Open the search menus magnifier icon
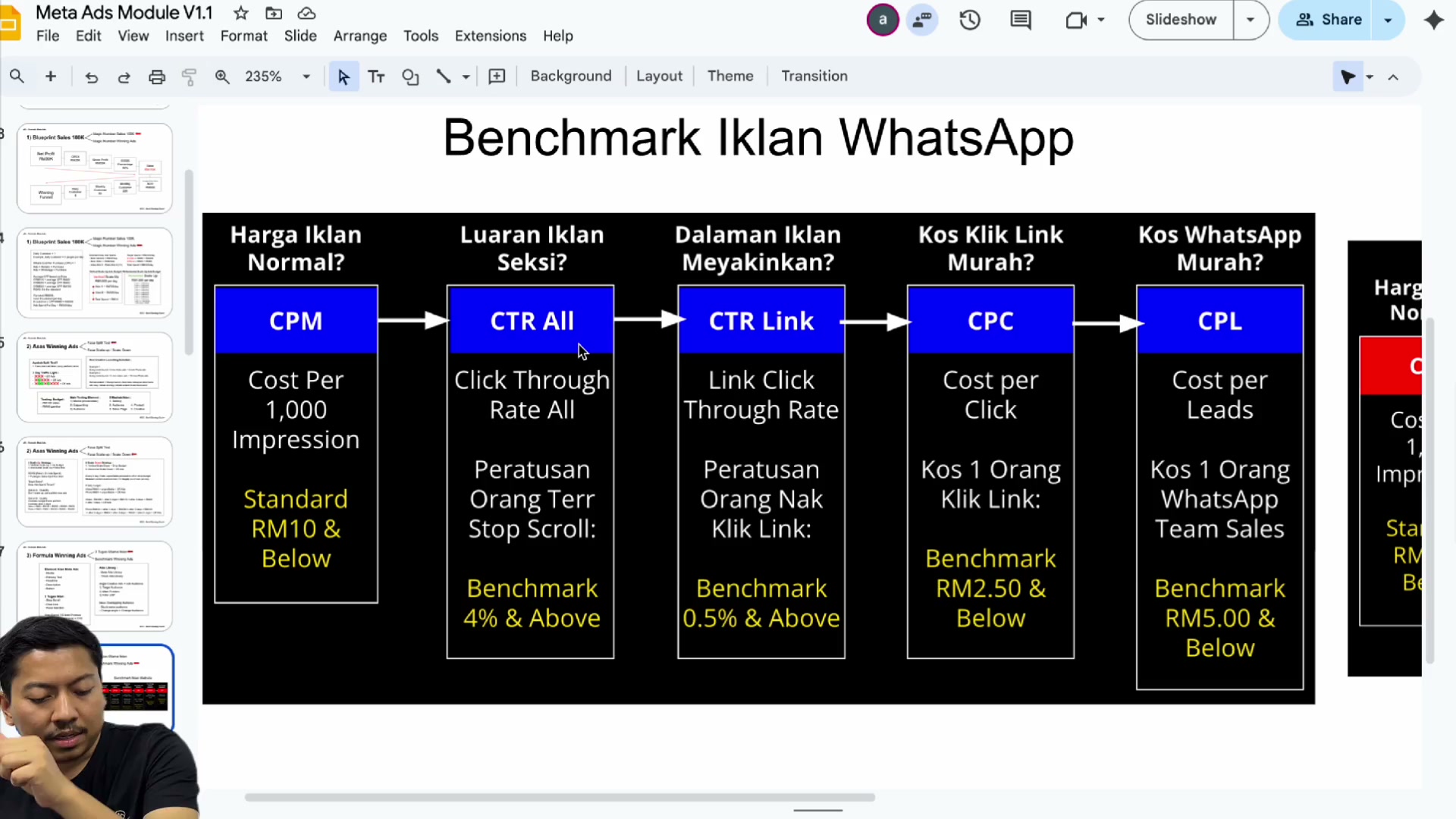Viewport: 1456px width, 819px height. coord(17,77)
